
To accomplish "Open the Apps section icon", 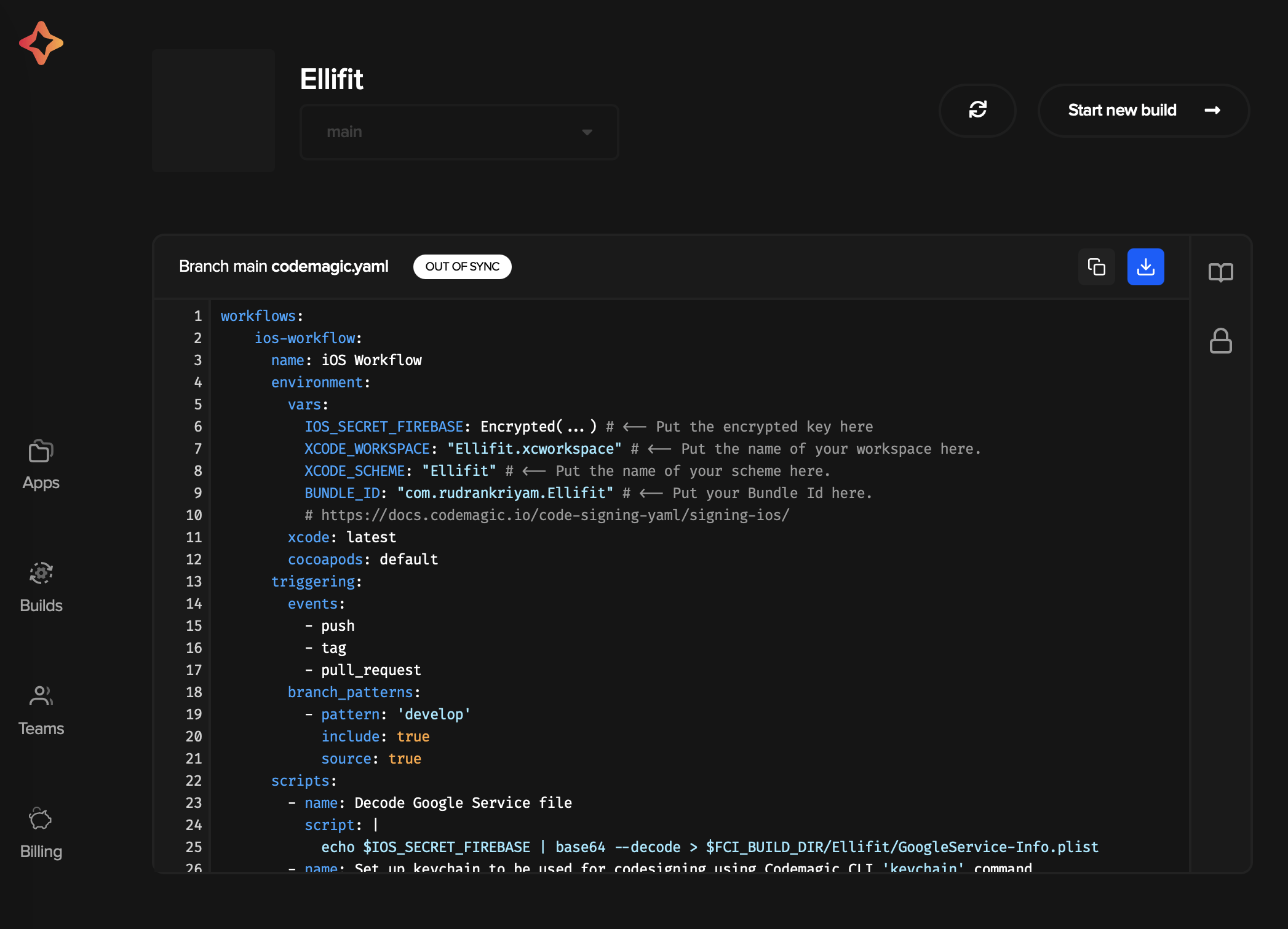I will point(41,451).
